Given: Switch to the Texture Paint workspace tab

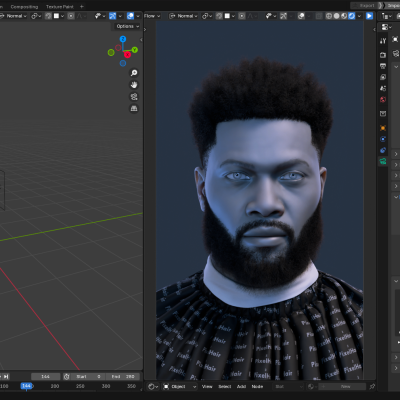Looking at the screenshot, I should 60,6.
